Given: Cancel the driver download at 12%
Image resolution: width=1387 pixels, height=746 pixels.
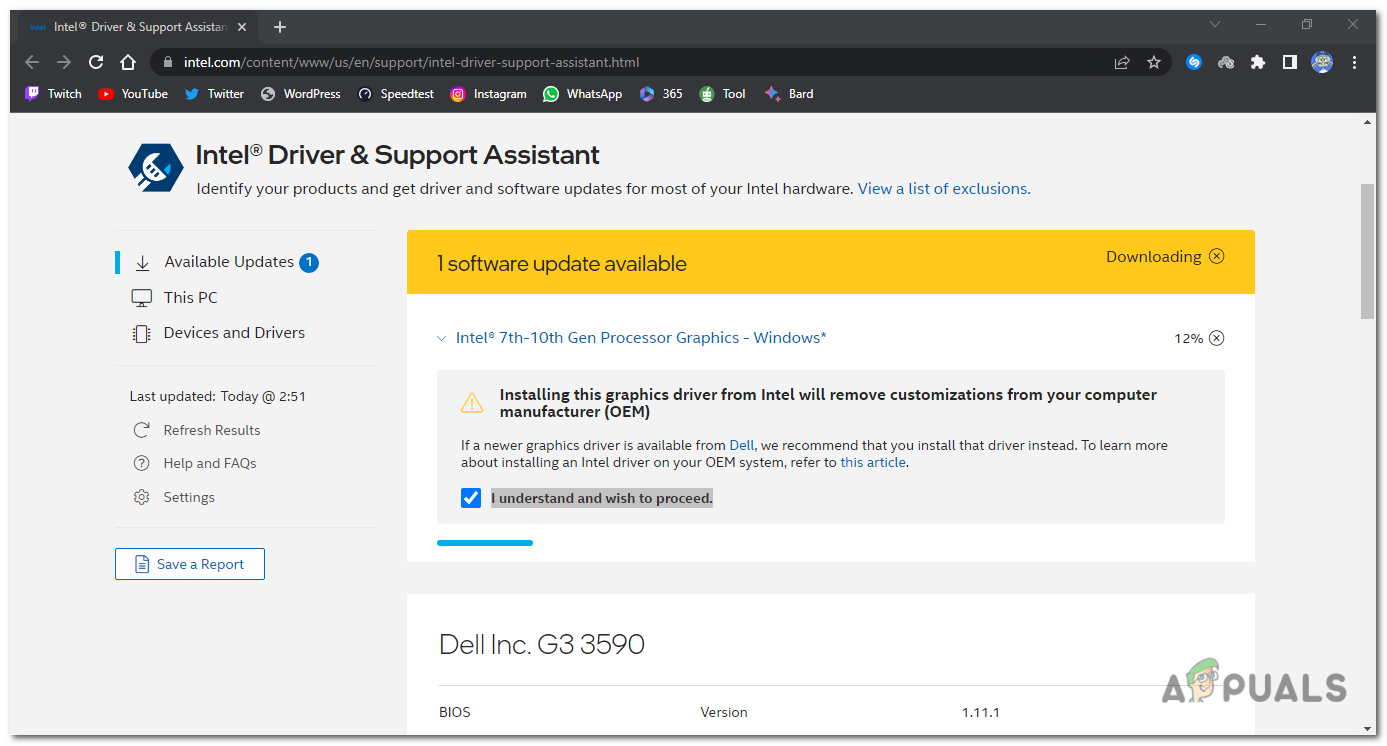Looking at the screenshot, I should [x=1216, y=338].
